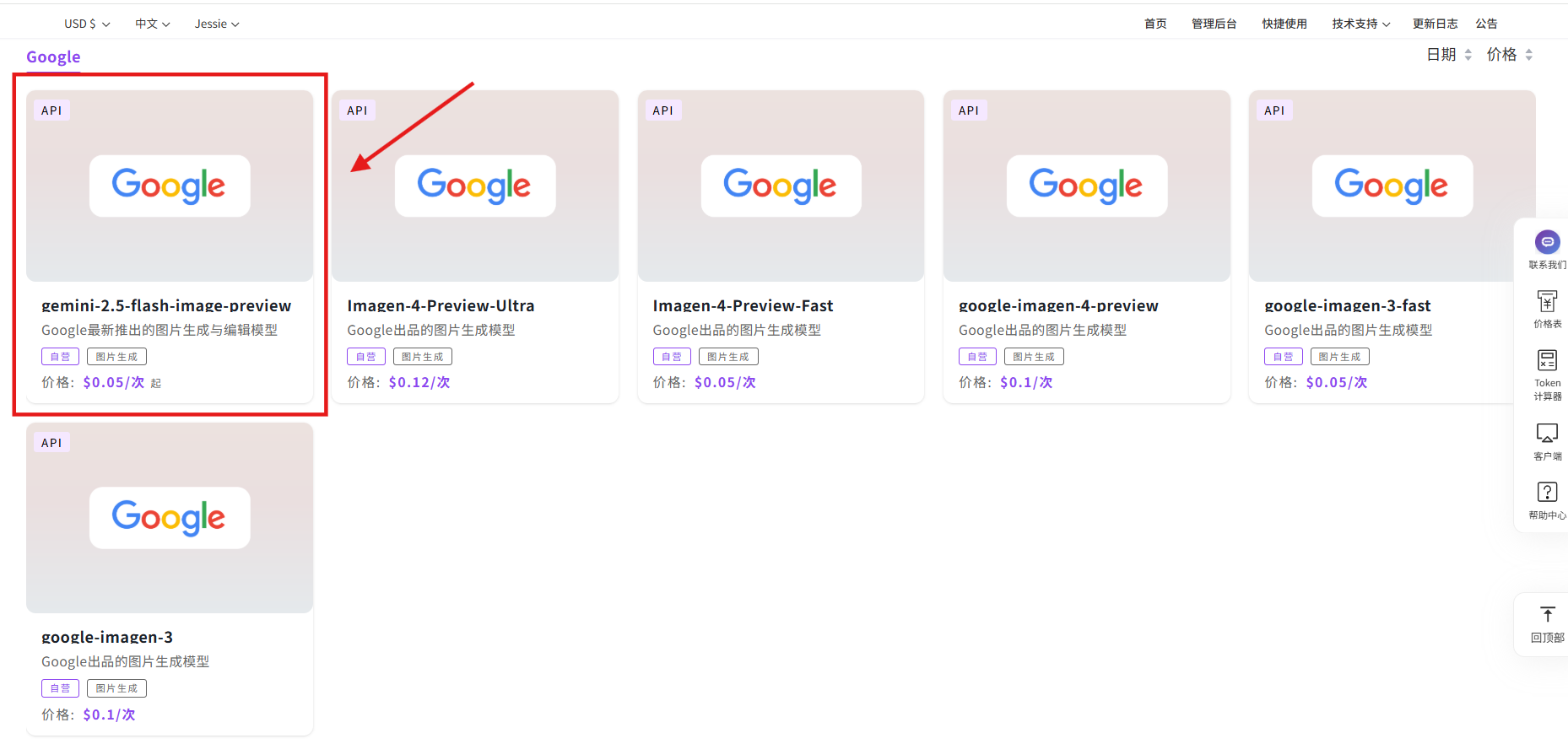
Task: Expand the 技术支持 menu
Action: 1361,24
